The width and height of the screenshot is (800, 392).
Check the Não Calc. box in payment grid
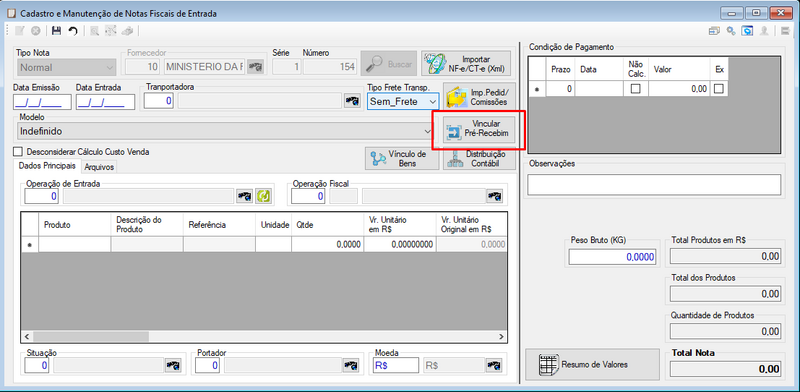[x=635, y=89]
